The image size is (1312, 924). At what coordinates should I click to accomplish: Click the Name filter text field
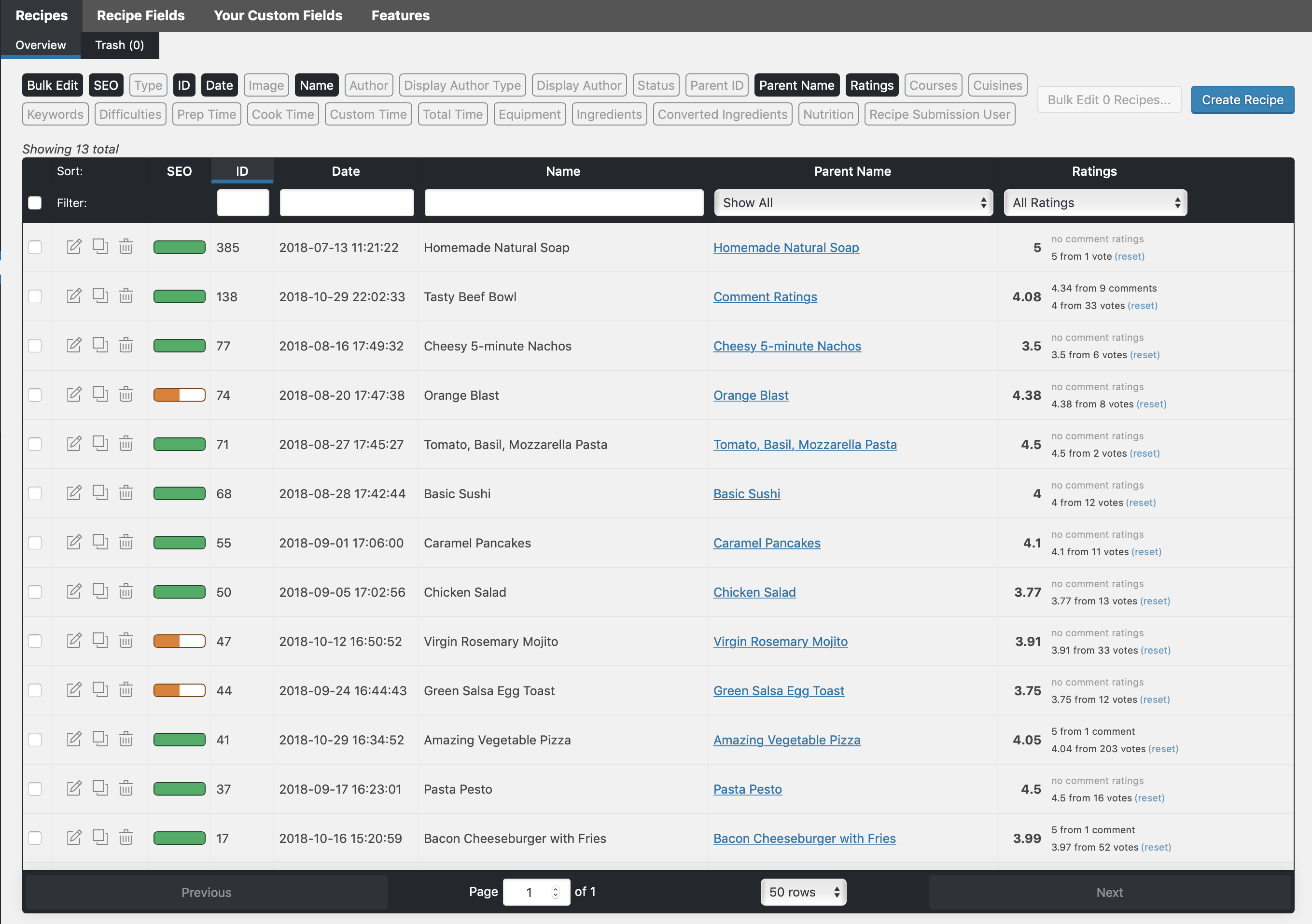pyautogui.click(x=563, y=203)
